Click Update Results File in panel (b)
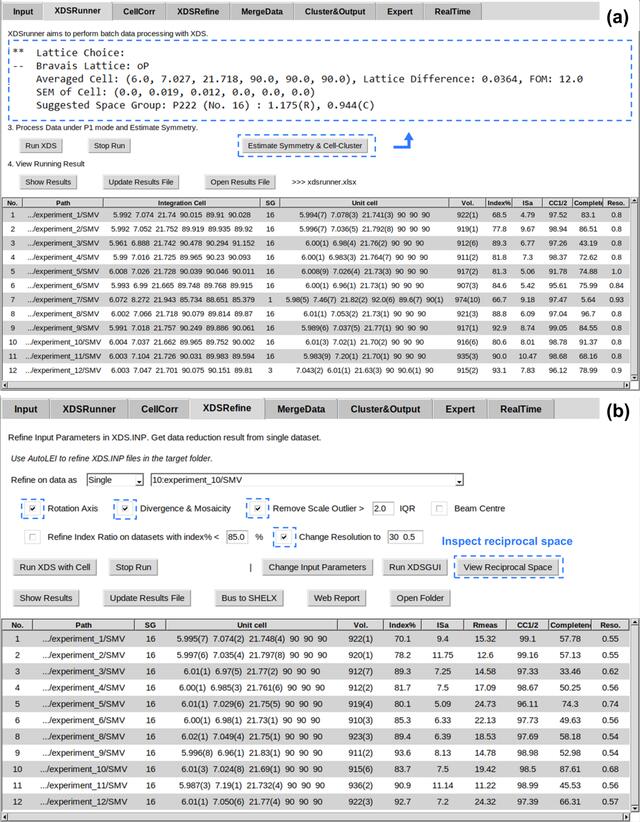 click(147, 598)
